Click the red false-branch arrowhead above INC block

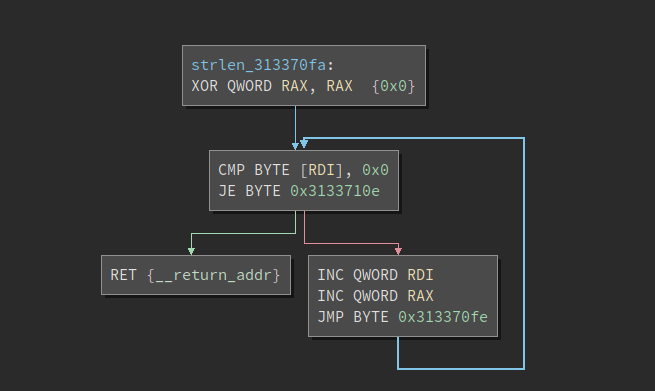(x=398, y=251)
